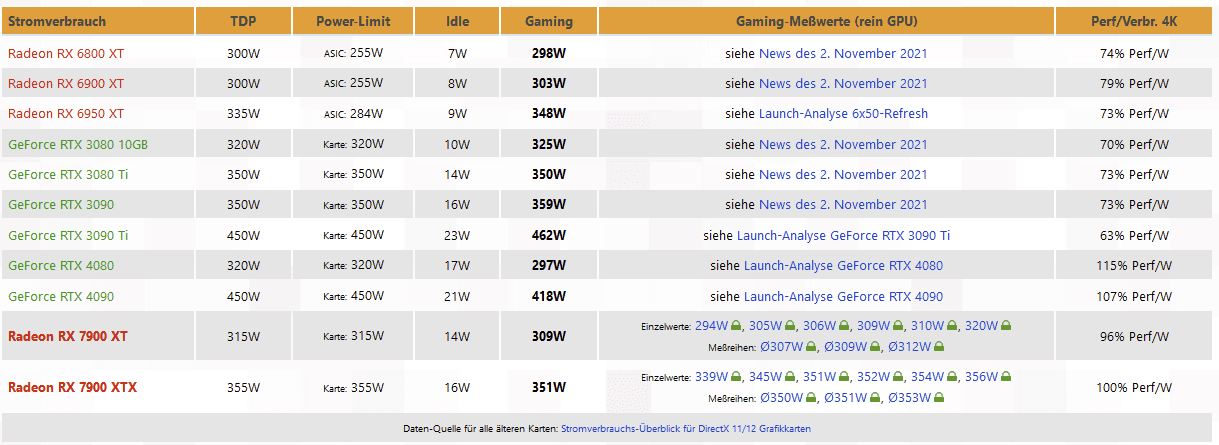The image size is (1219, 445).
Task: Click the 297W gaming value
Action: [x=549, y=266]
